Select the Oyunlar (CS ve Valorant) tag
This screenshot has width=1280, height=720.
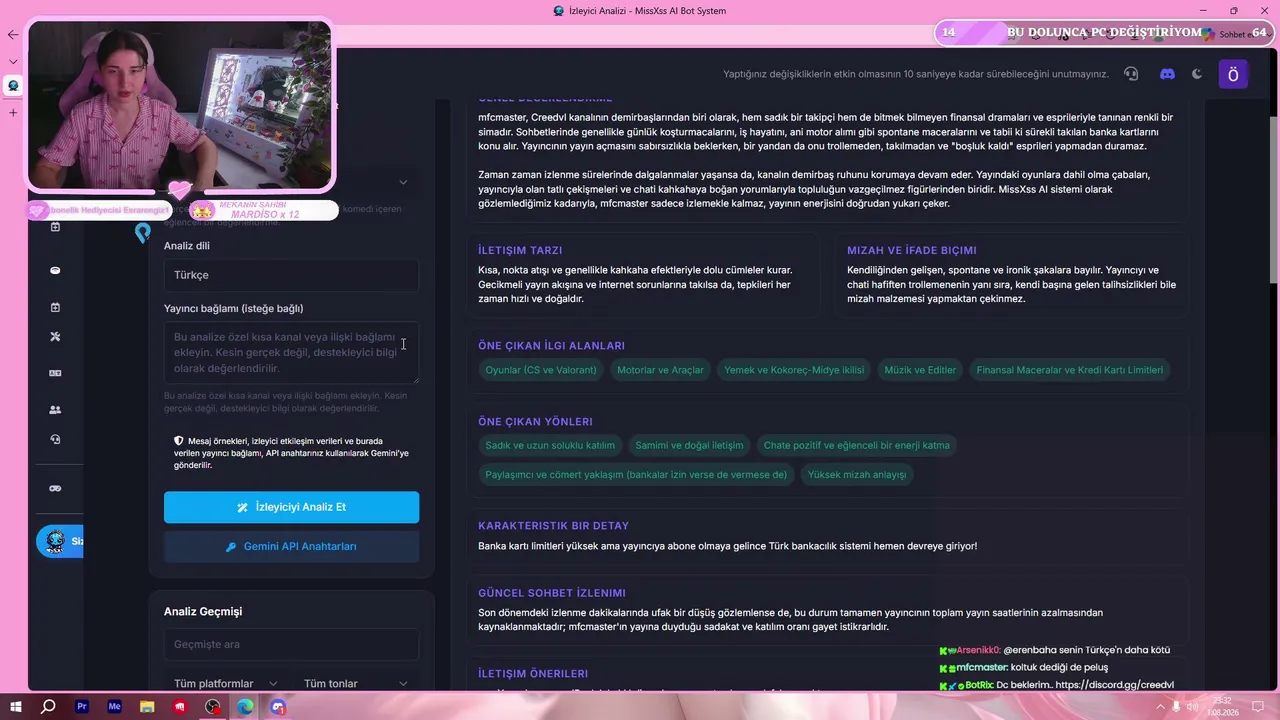click(x=541, y=370)
